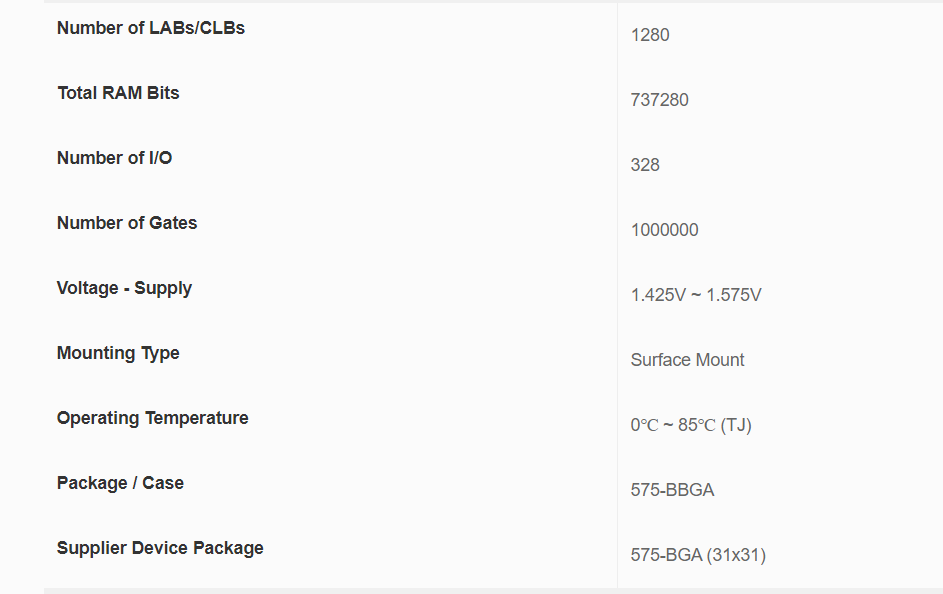Select the '575-BGA (31x31)' value
The height and width of the screenshot is (594, 943).
coord(698,555)
